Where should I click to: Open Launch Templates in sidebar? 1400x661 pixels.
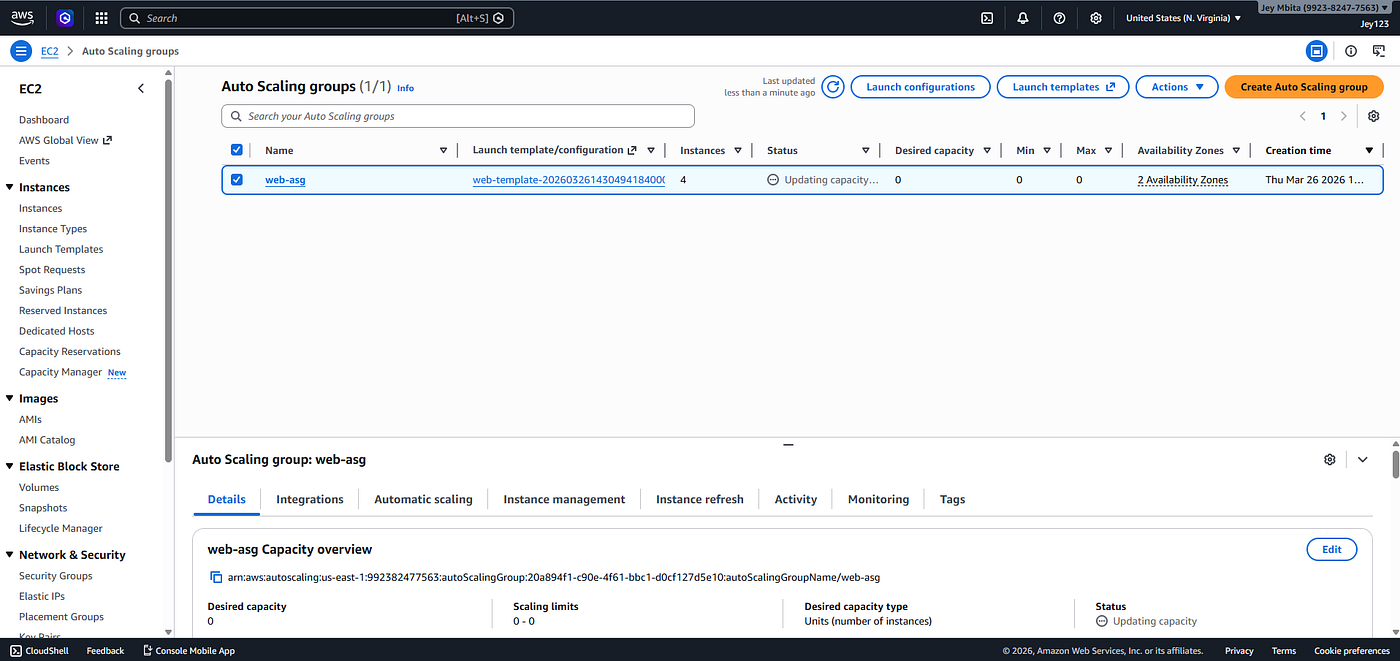point(61,249)
